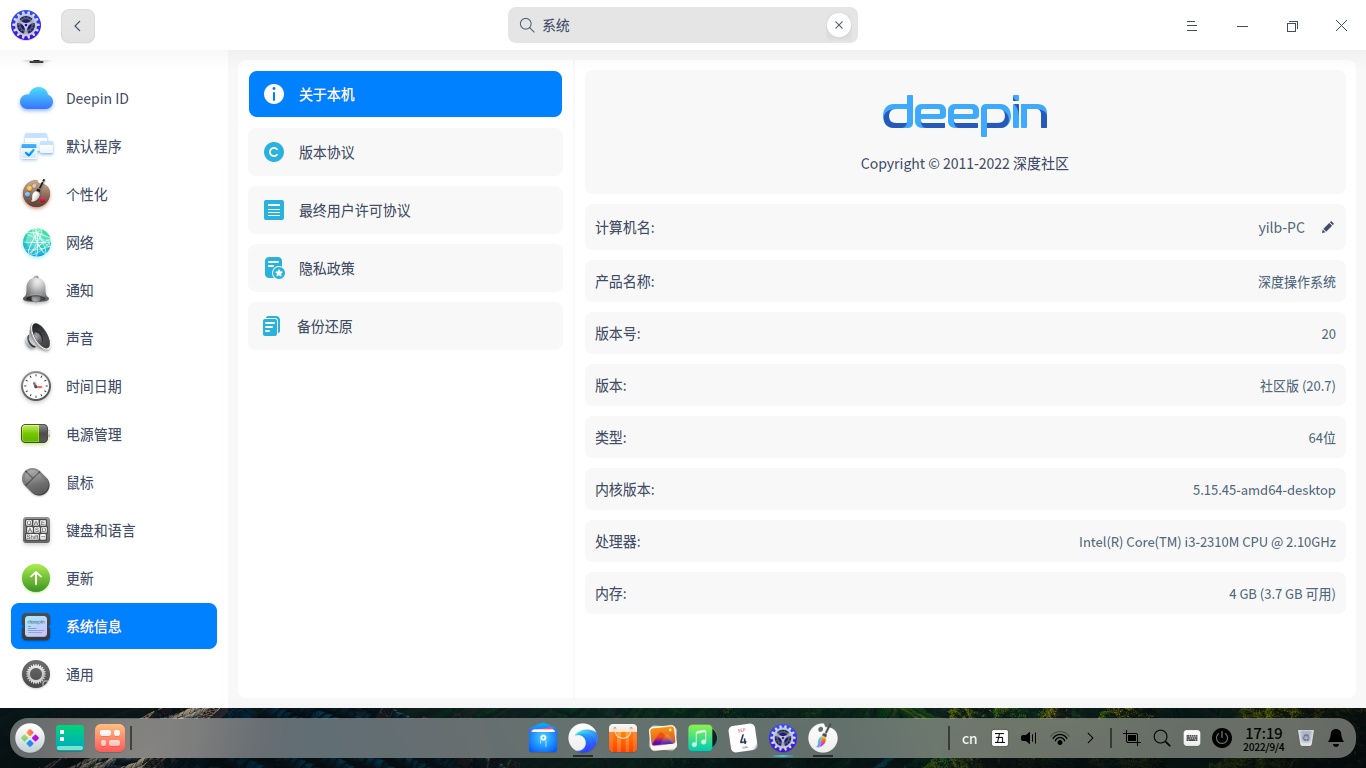Open the onscreen keyboard from the tray
This screenshot has width=1366, height=768.
coord(1191,738)
